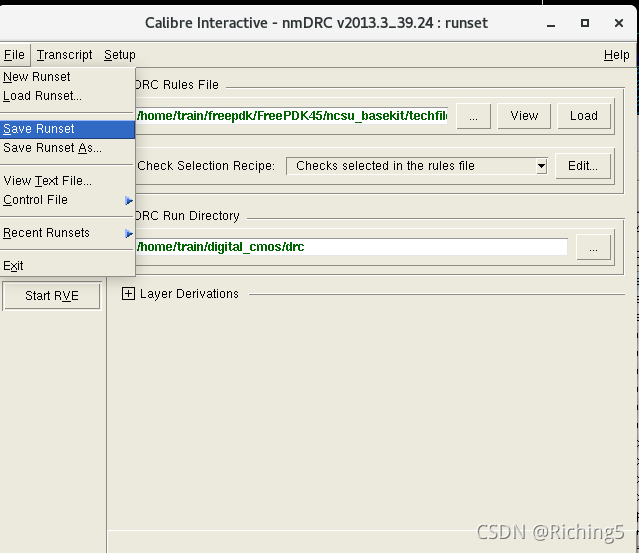Browse for DRC Rules File path
The height and width of the screenshot is (553, 639).
click(x=473, y=116)
